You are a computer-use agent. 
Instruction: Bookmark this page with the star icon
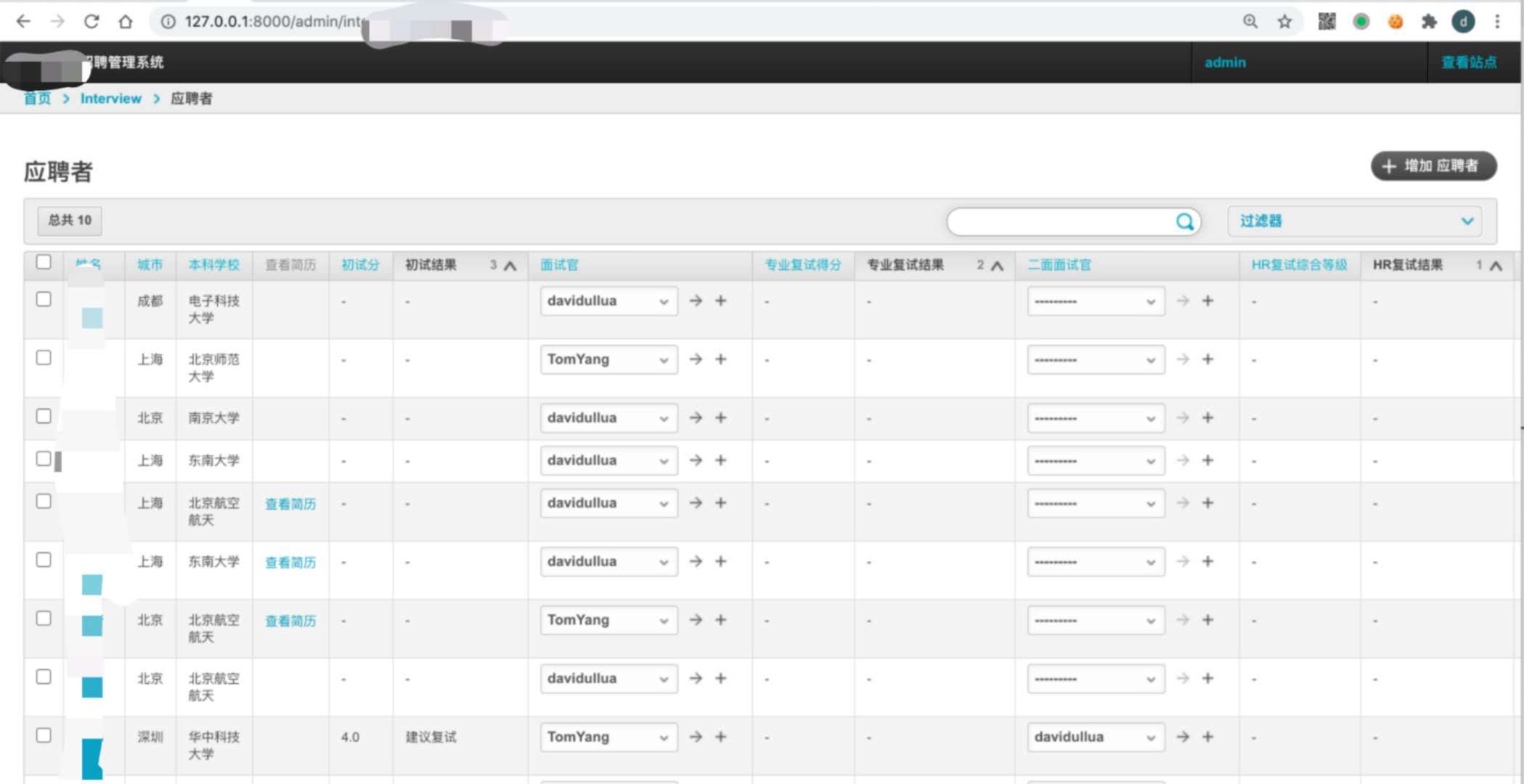(x=1284, y=22)
